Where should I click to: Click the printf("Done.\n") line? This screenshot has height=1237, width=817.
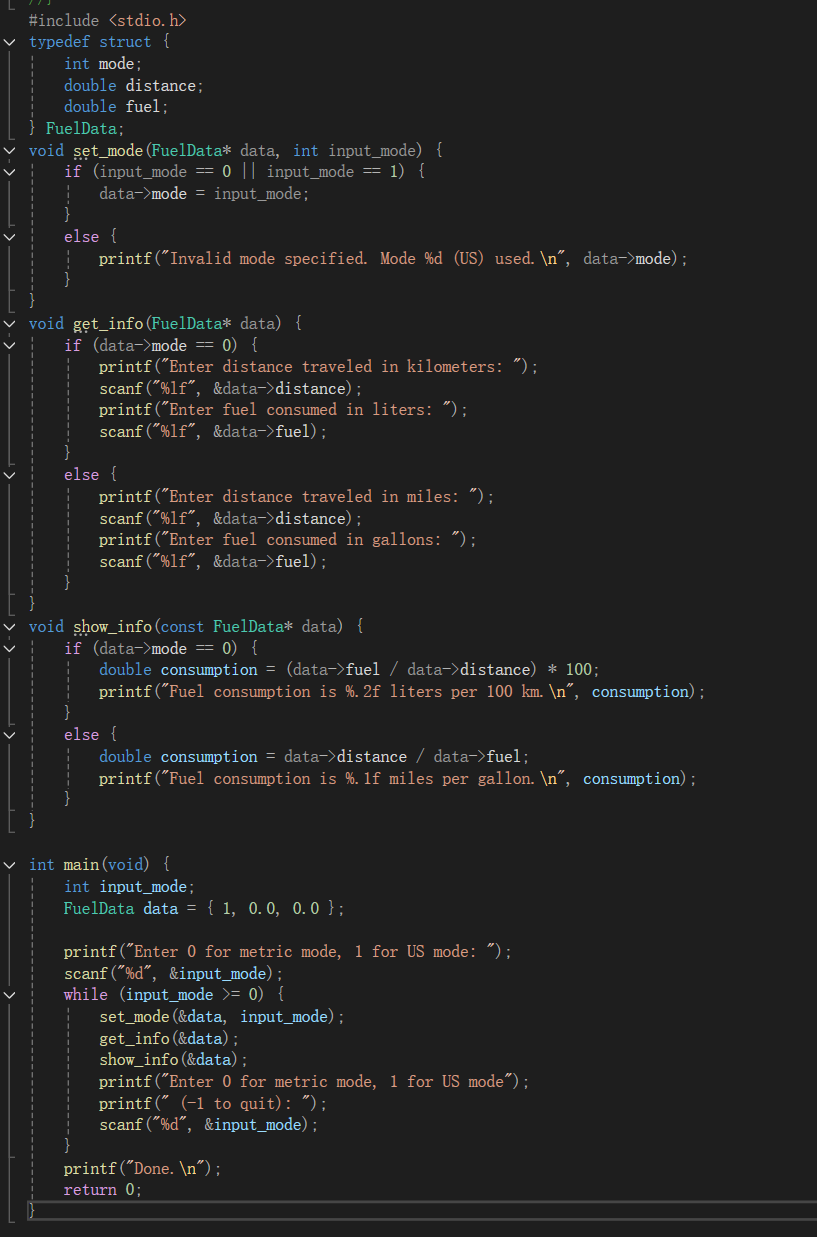click(143, 1168)
